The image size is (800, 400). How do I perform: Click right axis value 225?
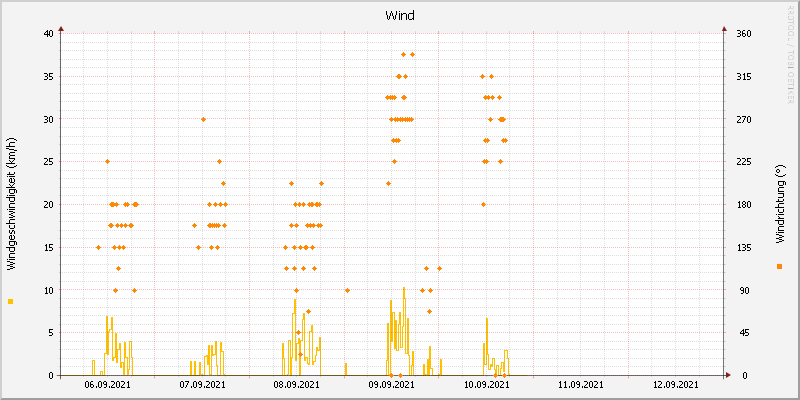tap(744, 162)
